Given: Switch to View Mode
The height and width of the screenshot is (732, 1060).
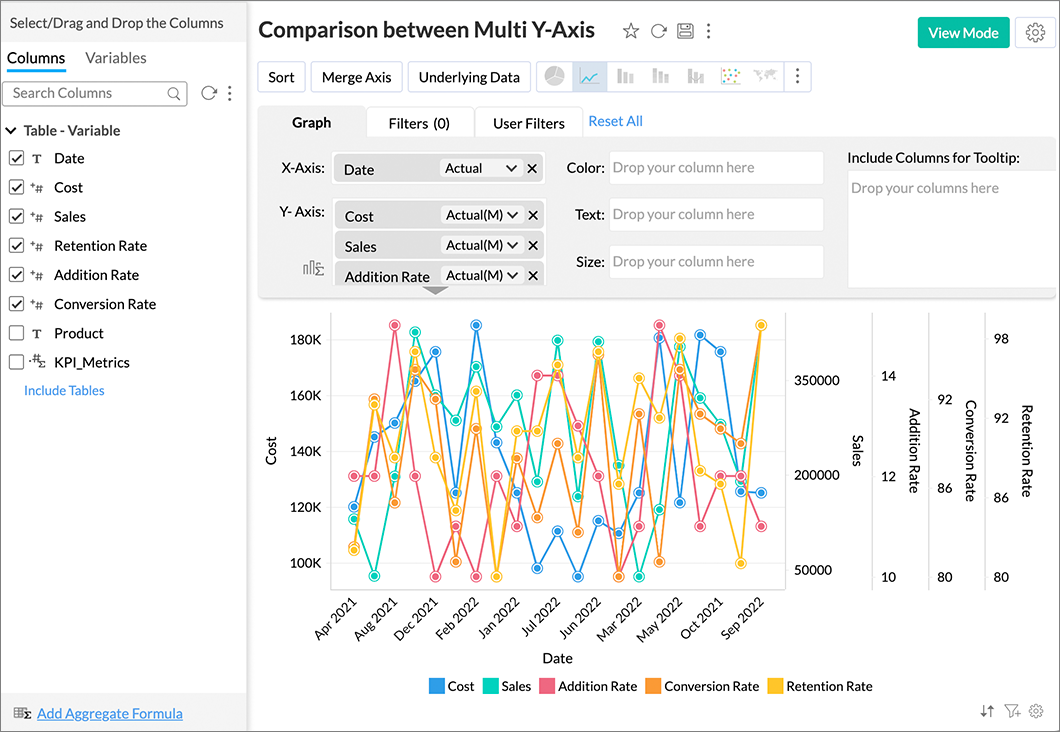Looking at the screenshot, I should tap(963, 32).
